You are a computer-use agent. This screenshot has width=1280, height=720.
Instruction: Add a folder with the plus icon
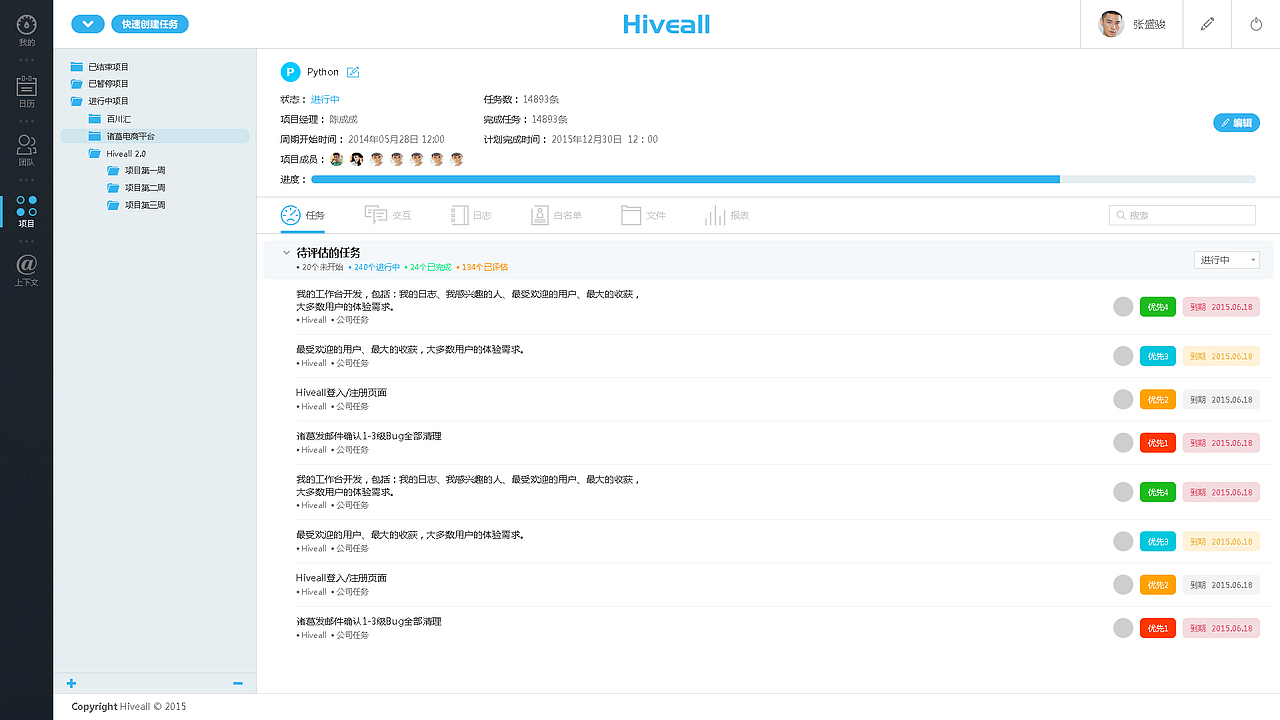71,684
